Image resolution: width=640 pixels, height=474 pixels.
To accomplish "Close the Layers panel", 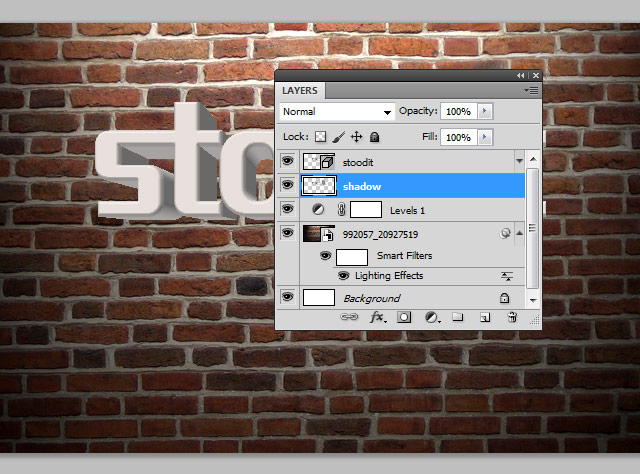I will (536, 76).
